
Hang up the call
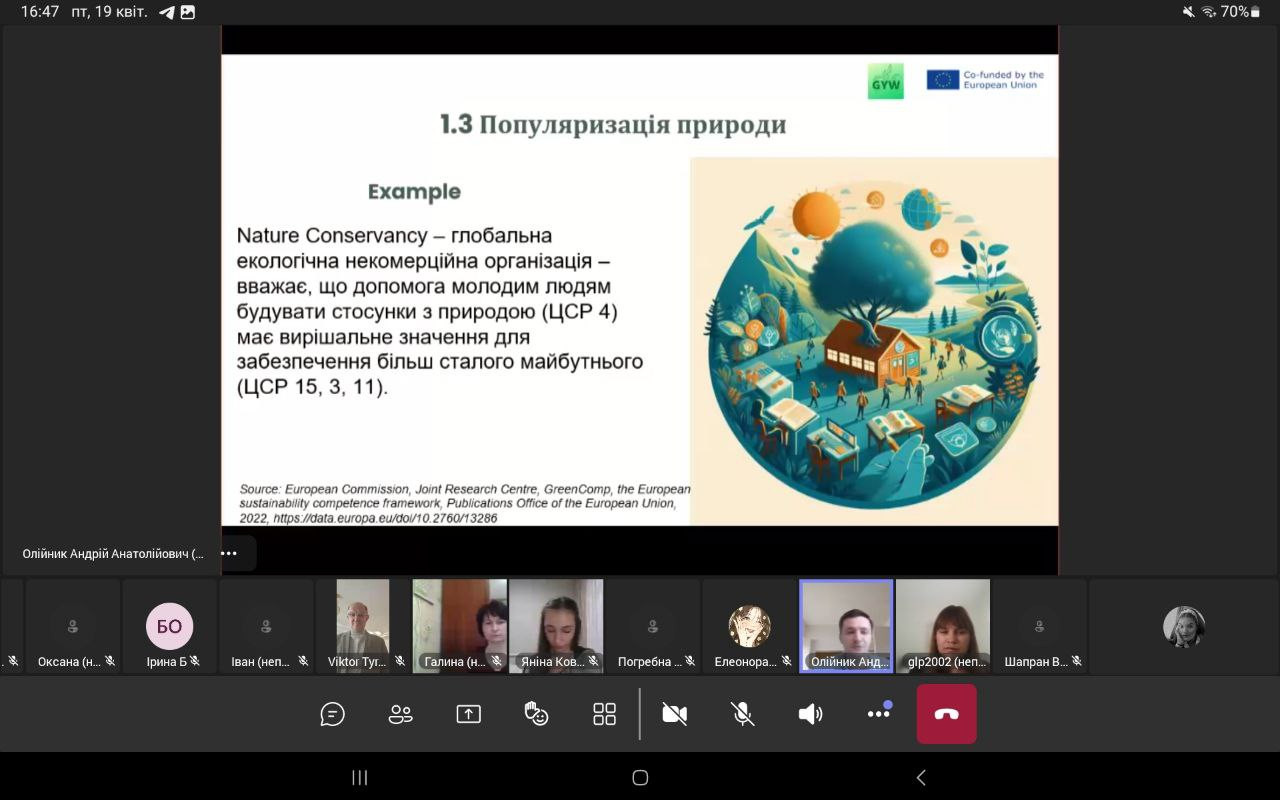(x=946, y=714)
